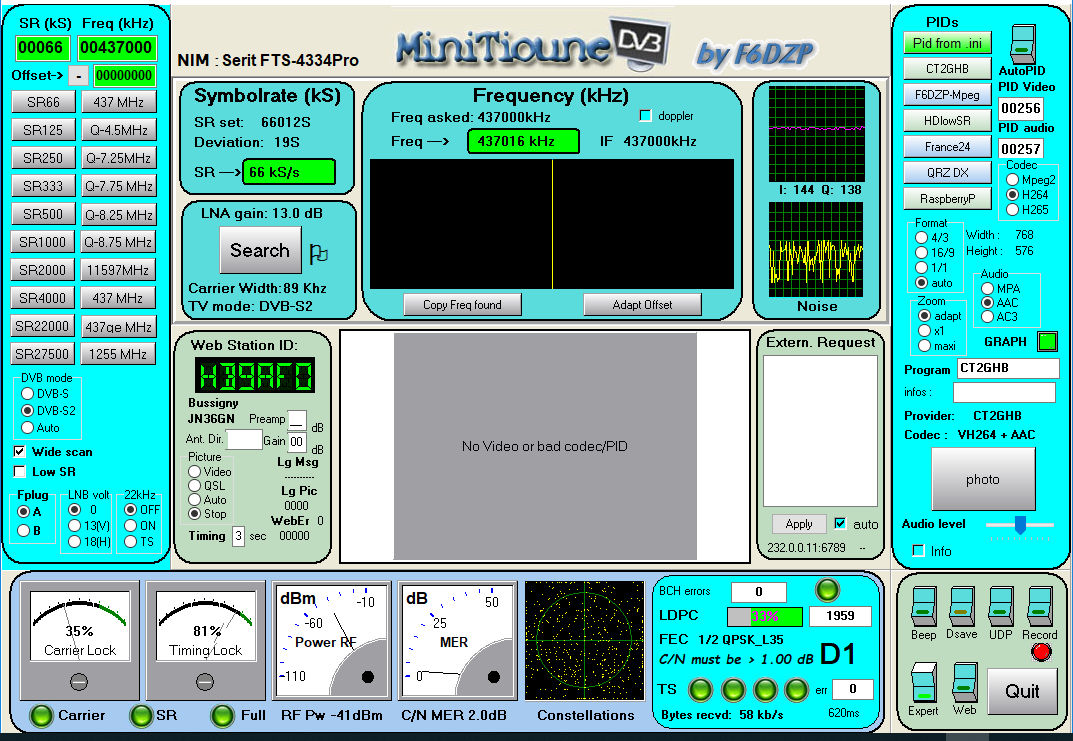This screenshot has height=741, width=1073.
Task: Uncheck the Wide scan checkbox
Action: (x=19, y=452)
